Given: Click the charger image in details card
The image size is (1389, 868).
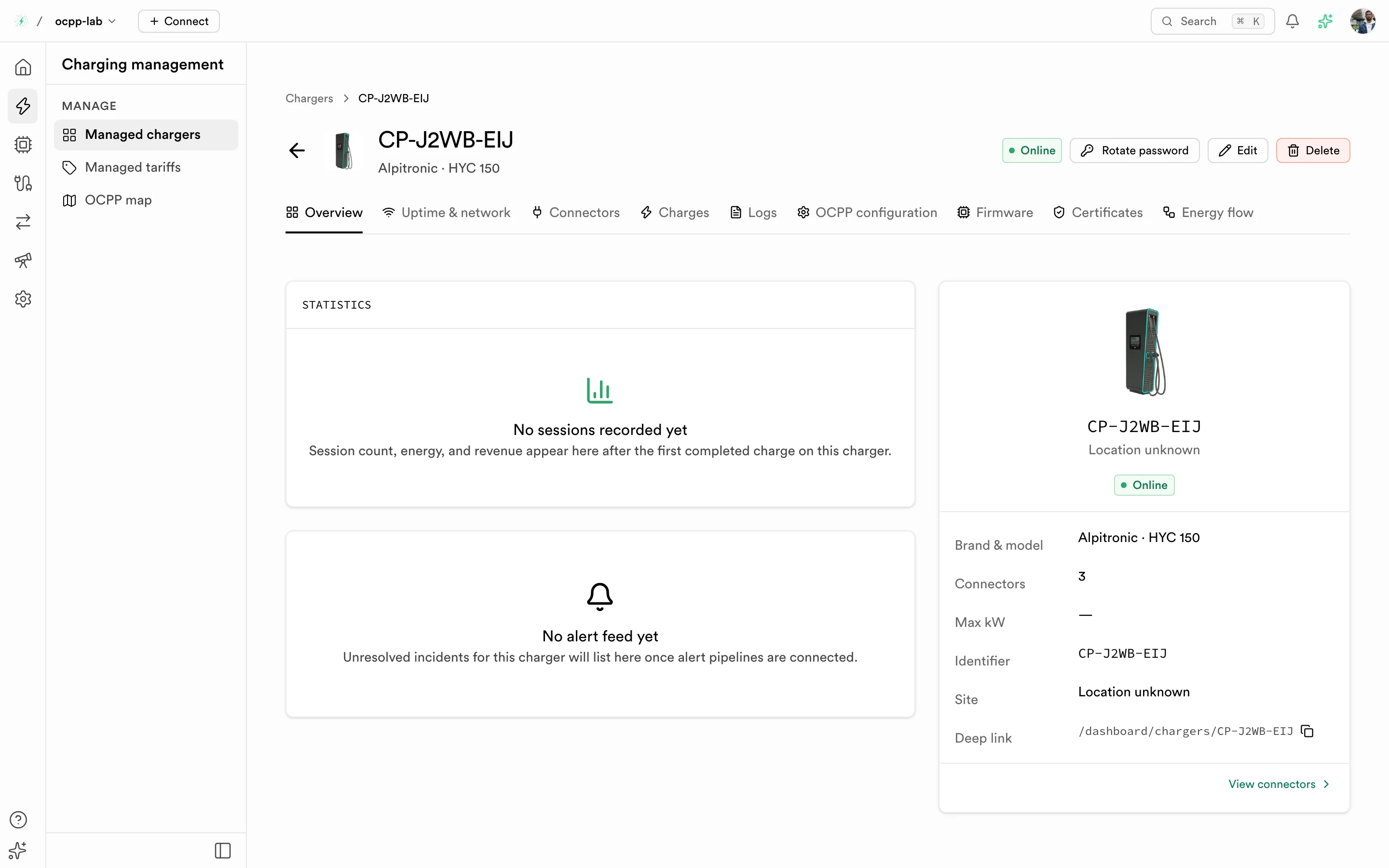Looking at the screenshot, I should (1144, 352).
